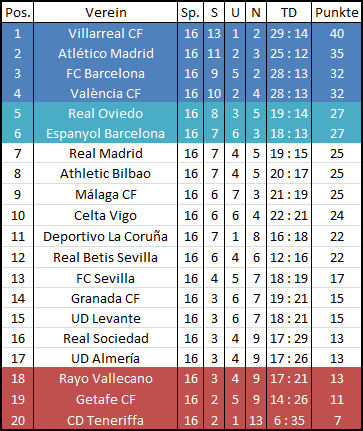Select Teneriffa's 6 : 35 goal difference
363x431 pixels.
[x=289, y=420]
